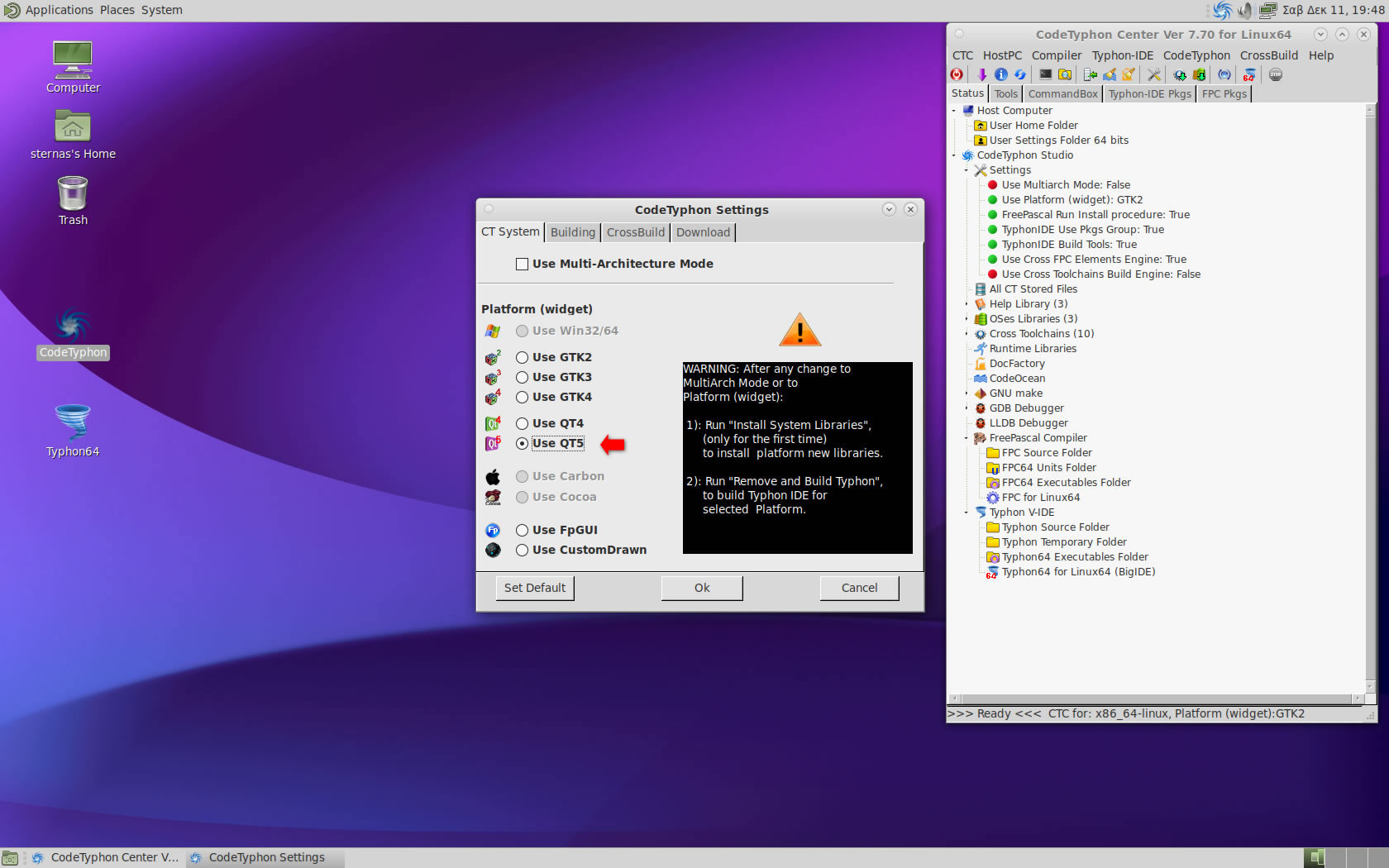
Task: Click the orange broom cleanup toolbar icon
Action: tap(1129, 74)
